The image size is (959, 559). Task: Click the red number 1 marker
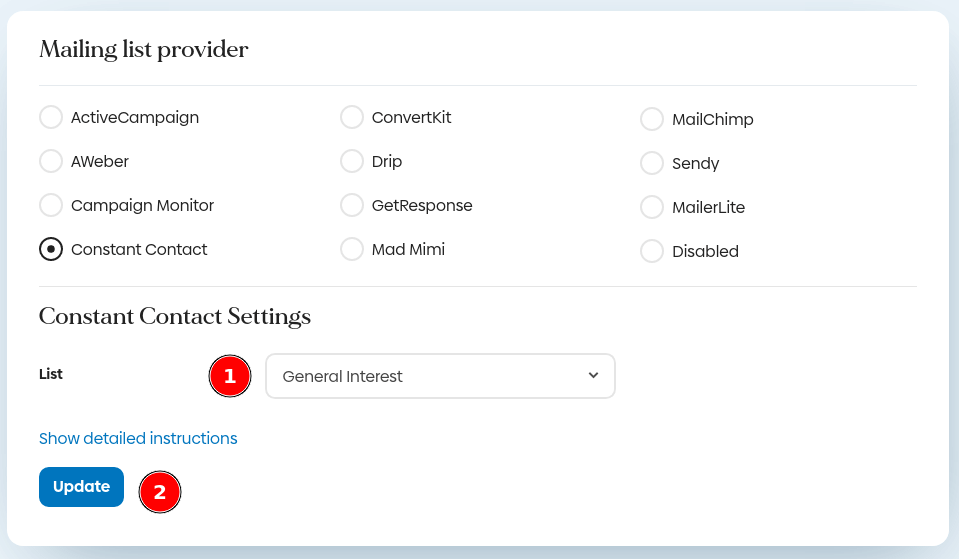(x=230, y=377)
